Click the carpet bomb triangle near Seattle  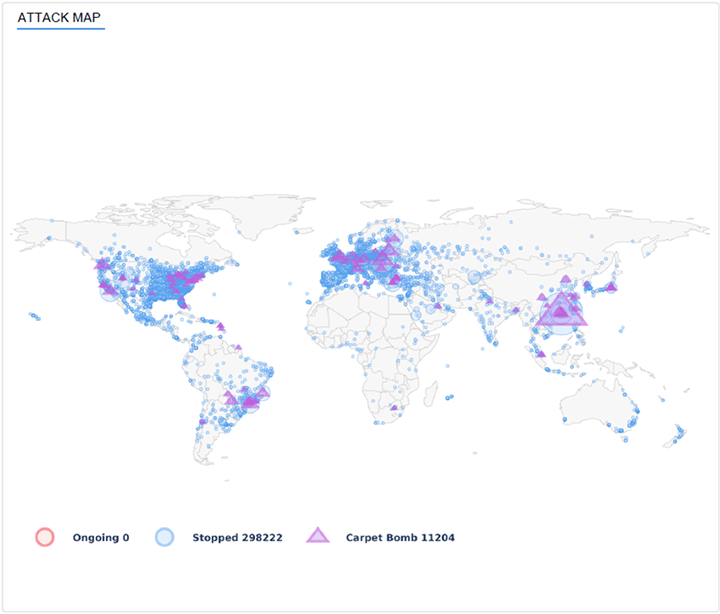[100, 264]
